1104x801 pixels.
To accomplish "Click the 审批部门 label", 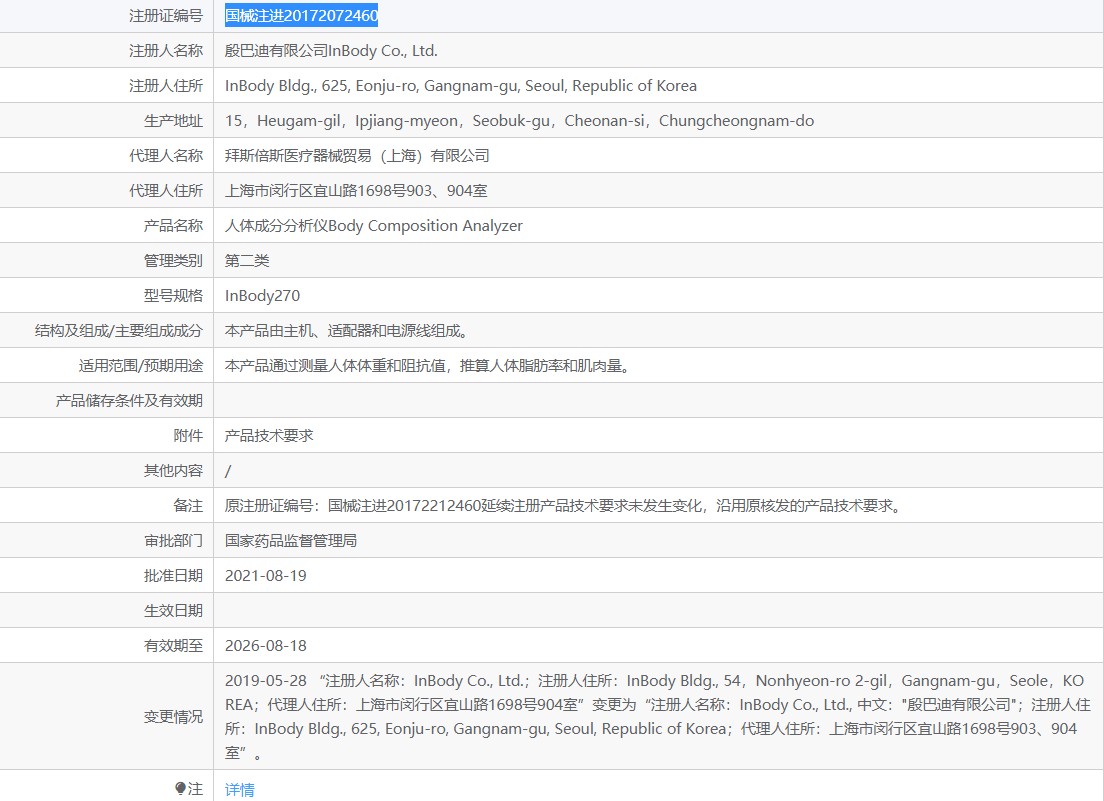I will (173, 541).
